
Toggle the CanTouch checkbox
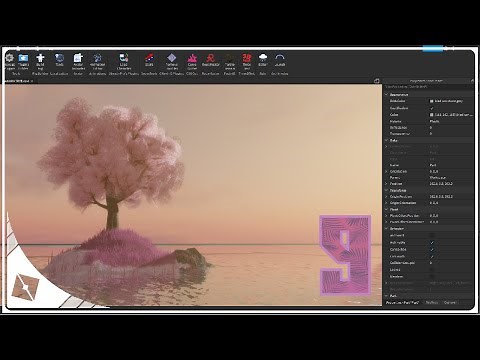pos(432,256)
